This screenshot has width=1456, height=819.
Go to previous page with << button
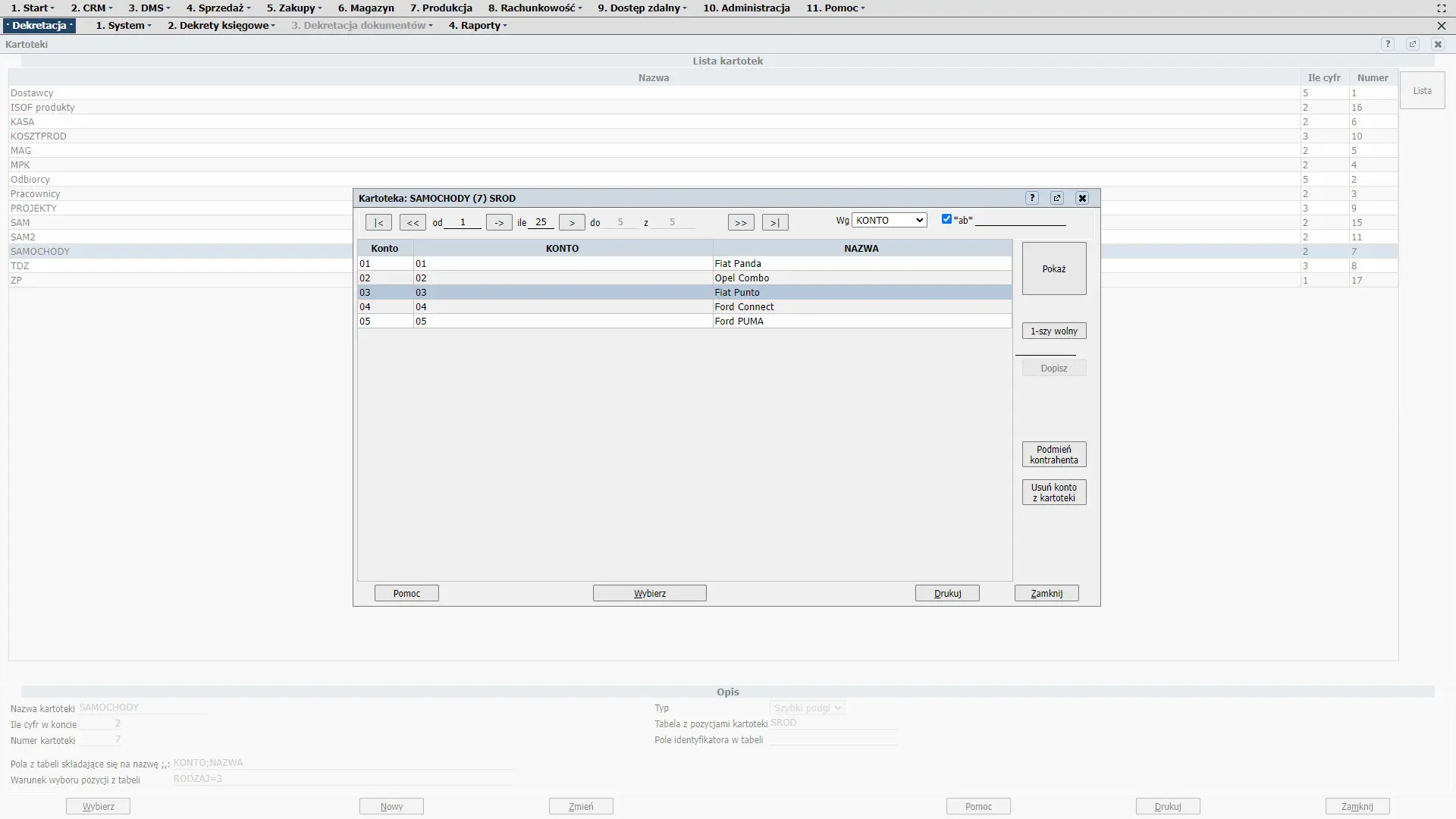tap(413, 222)
